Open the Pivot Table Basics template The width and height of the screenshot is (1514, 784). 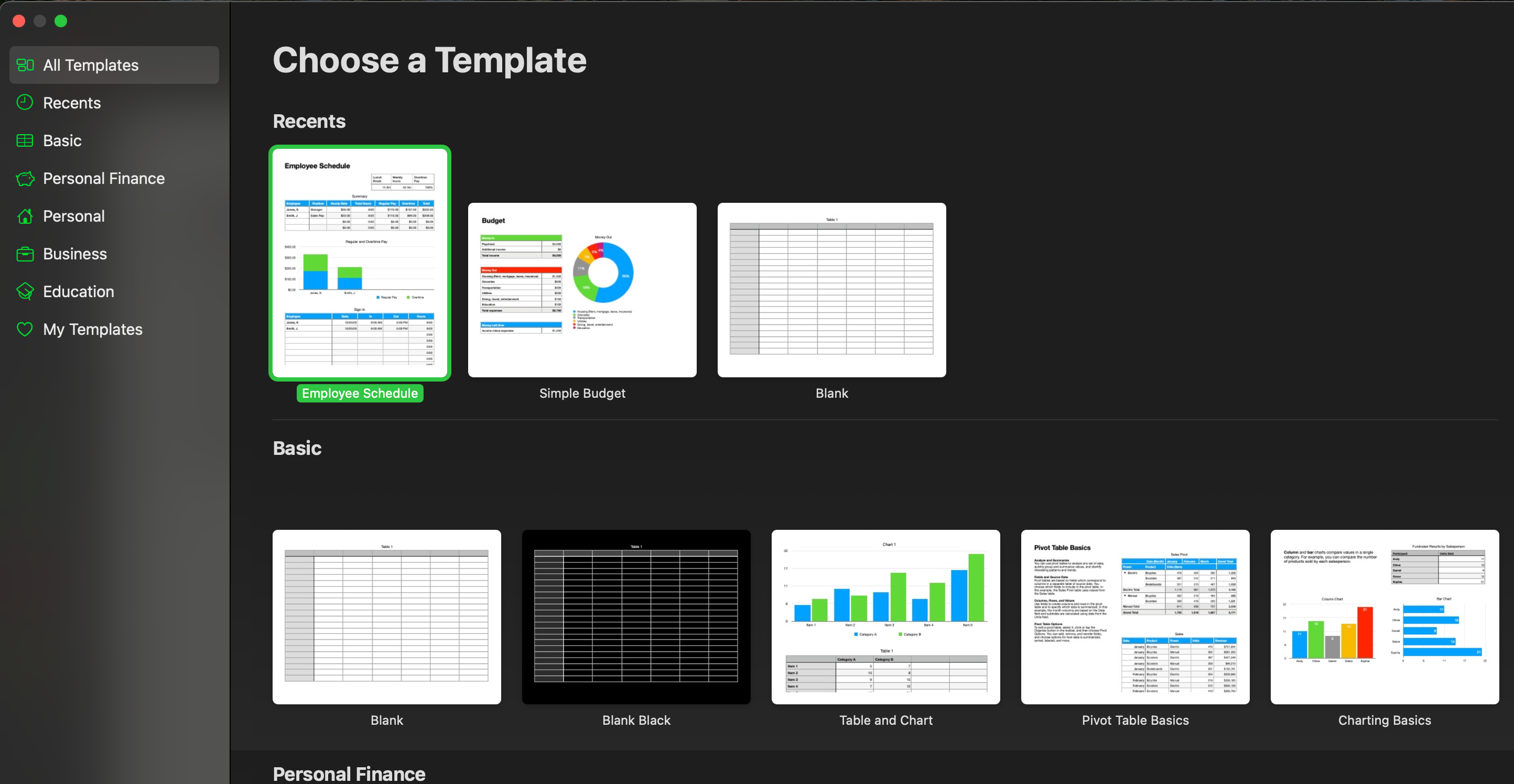point(1135,617)
